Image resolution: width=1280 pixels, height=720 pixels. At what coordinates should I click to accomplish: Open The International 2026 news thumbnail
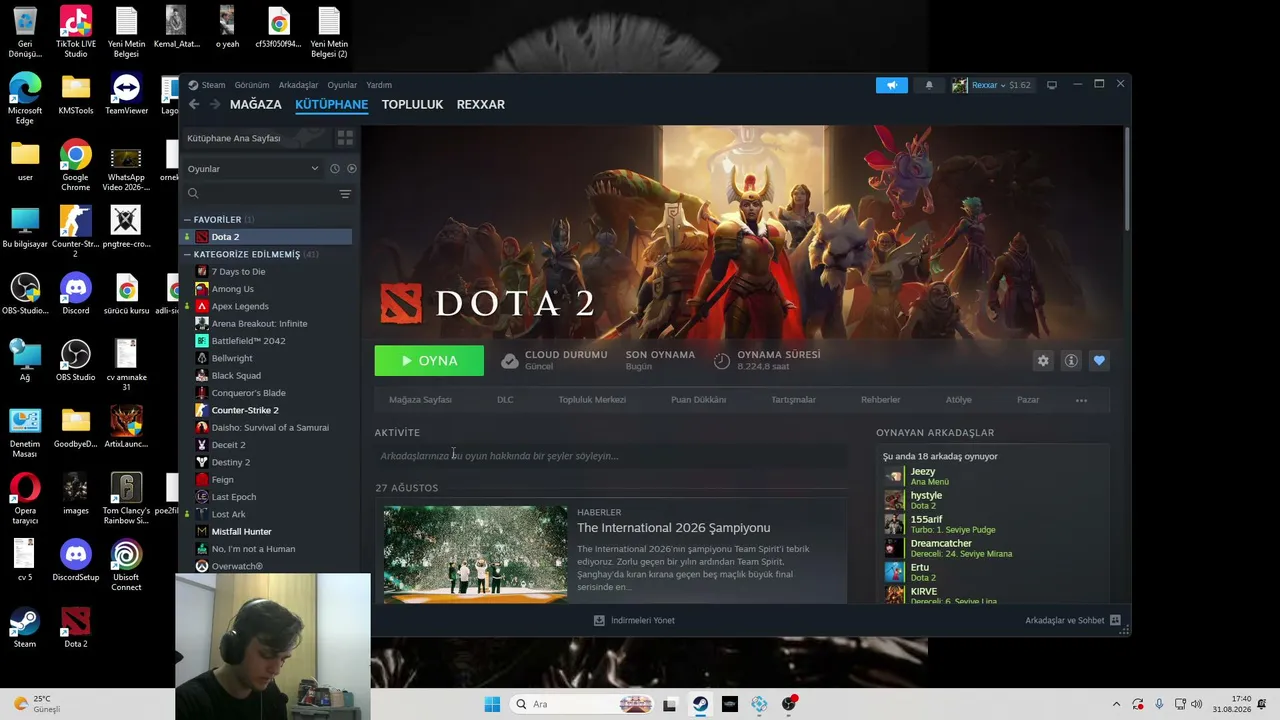point(475,554)
